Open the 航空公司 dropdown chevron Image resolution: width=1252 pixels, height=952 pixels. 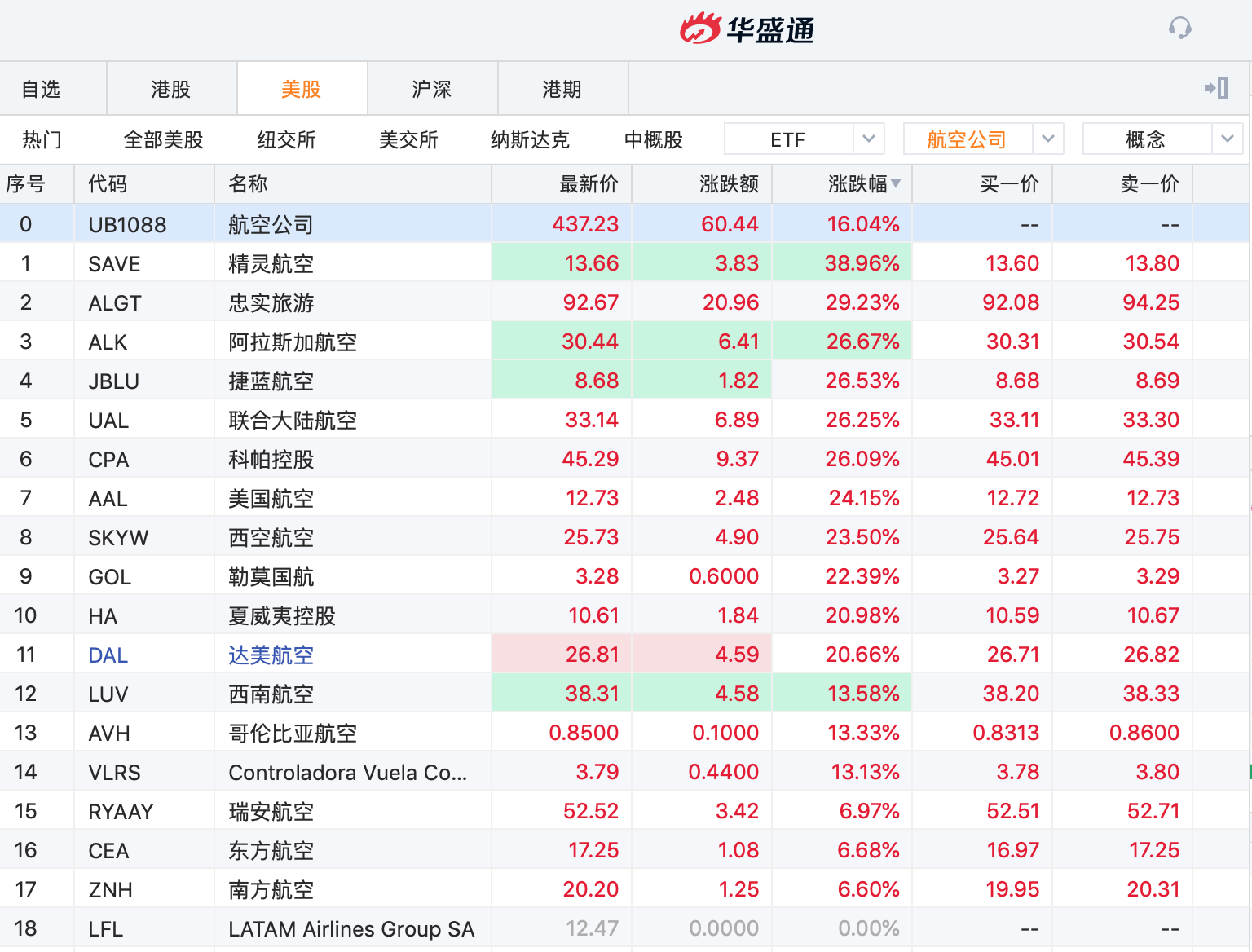tap(1048, 139)
